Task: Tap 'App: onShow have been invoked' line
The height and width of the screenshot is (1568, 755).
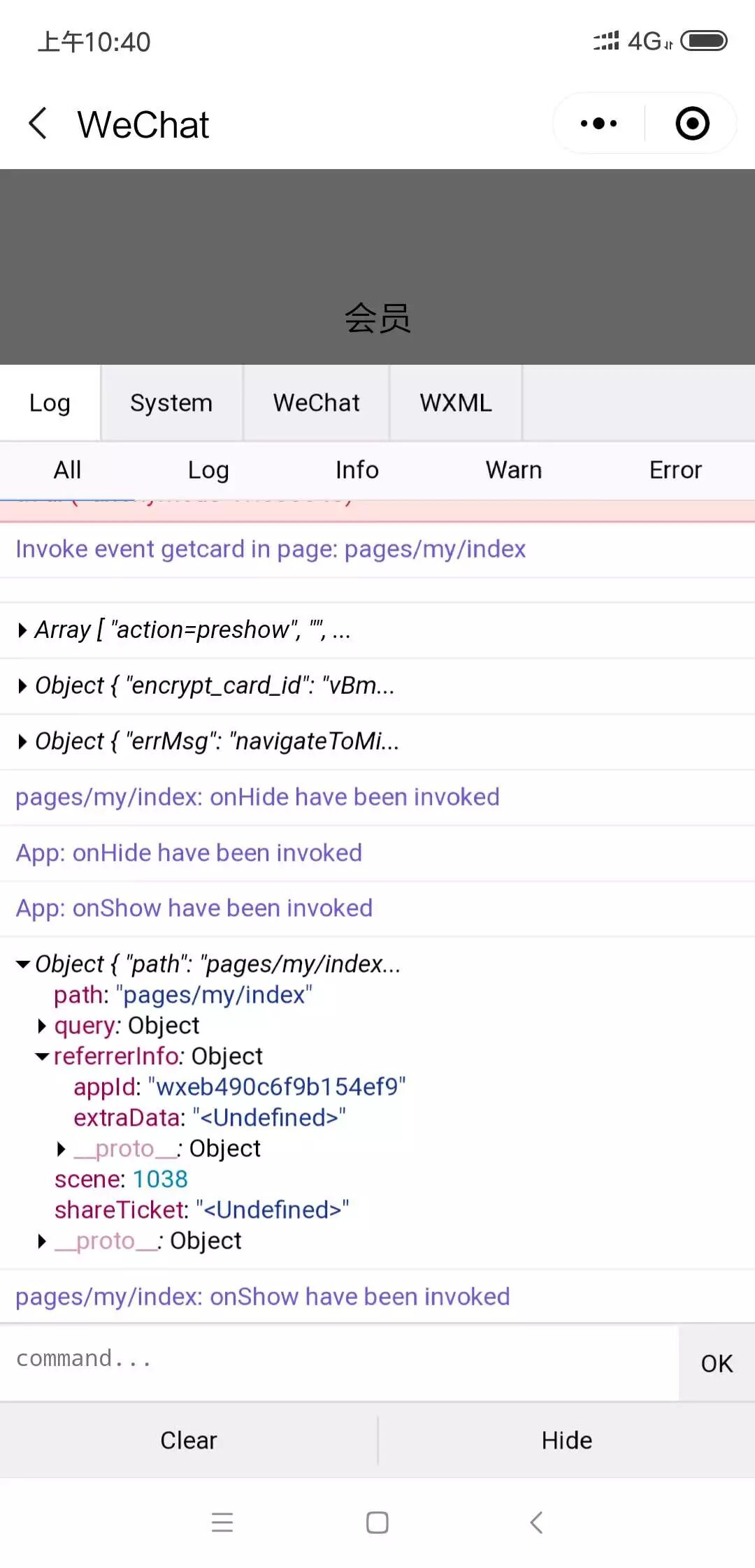Action: tap(194, 908)
